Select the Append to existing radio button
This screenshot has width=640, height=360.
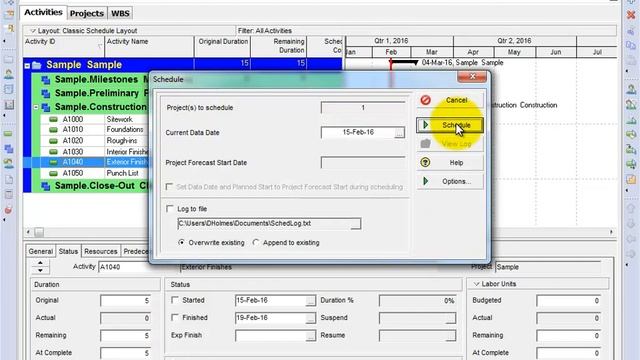256,242
